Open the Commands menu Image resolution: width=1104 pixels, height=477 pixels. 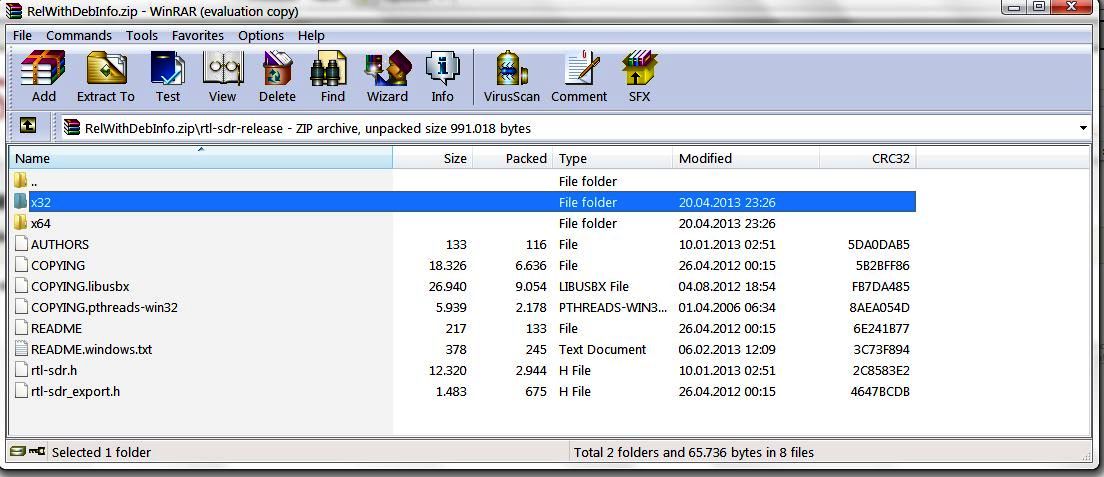click(79, 35)
